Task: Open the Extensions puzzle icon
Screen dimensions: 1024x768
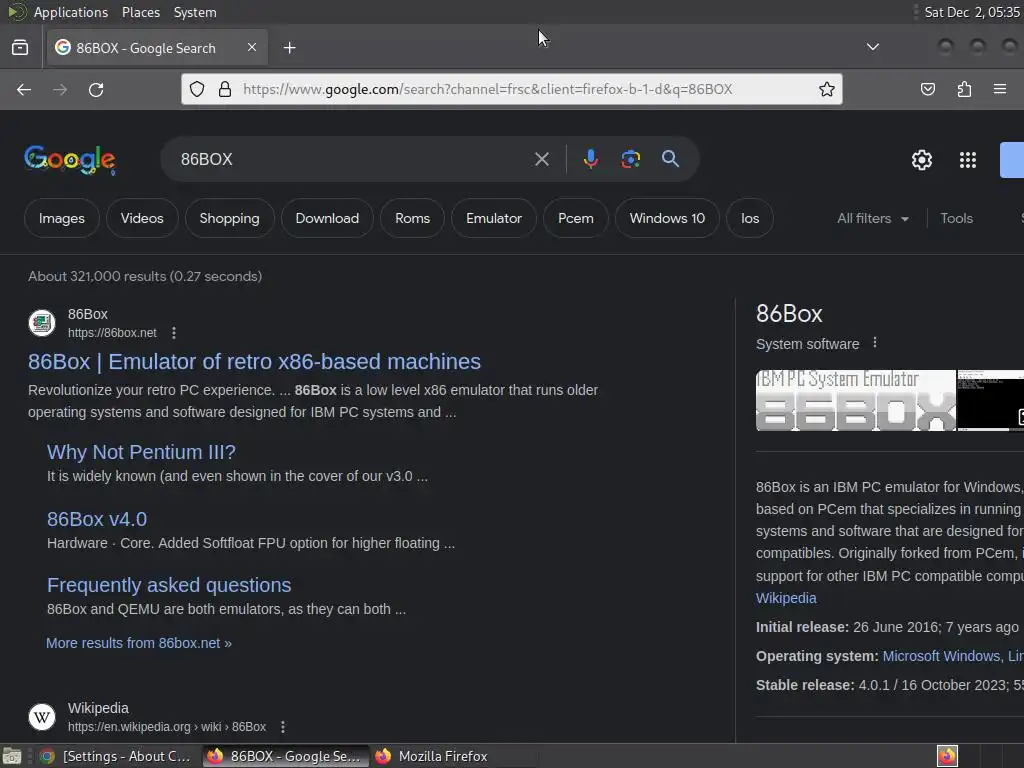Action: pos(965,89)
